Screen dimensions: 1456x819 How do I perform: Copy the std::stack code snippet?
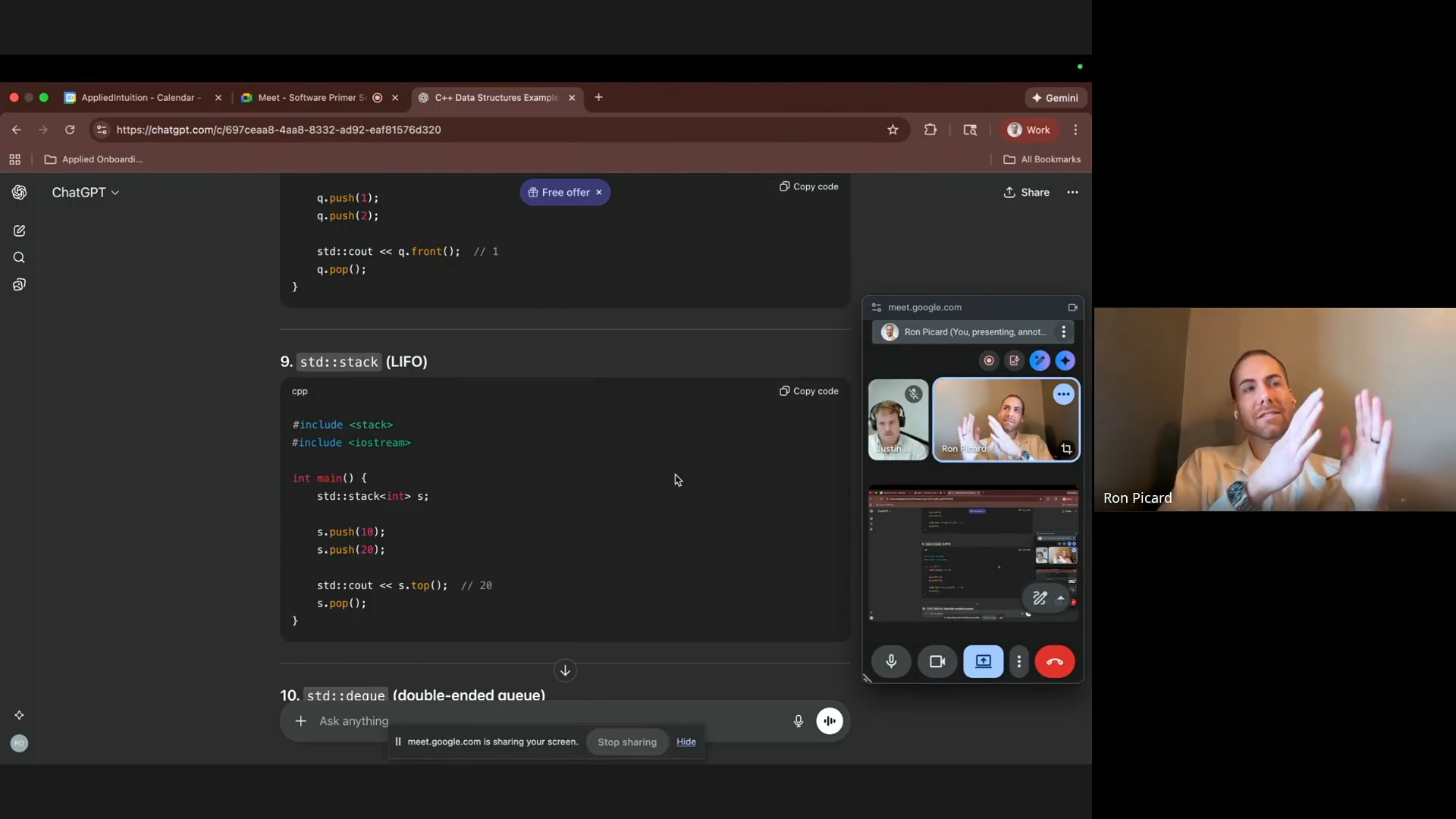pos(808,391)
